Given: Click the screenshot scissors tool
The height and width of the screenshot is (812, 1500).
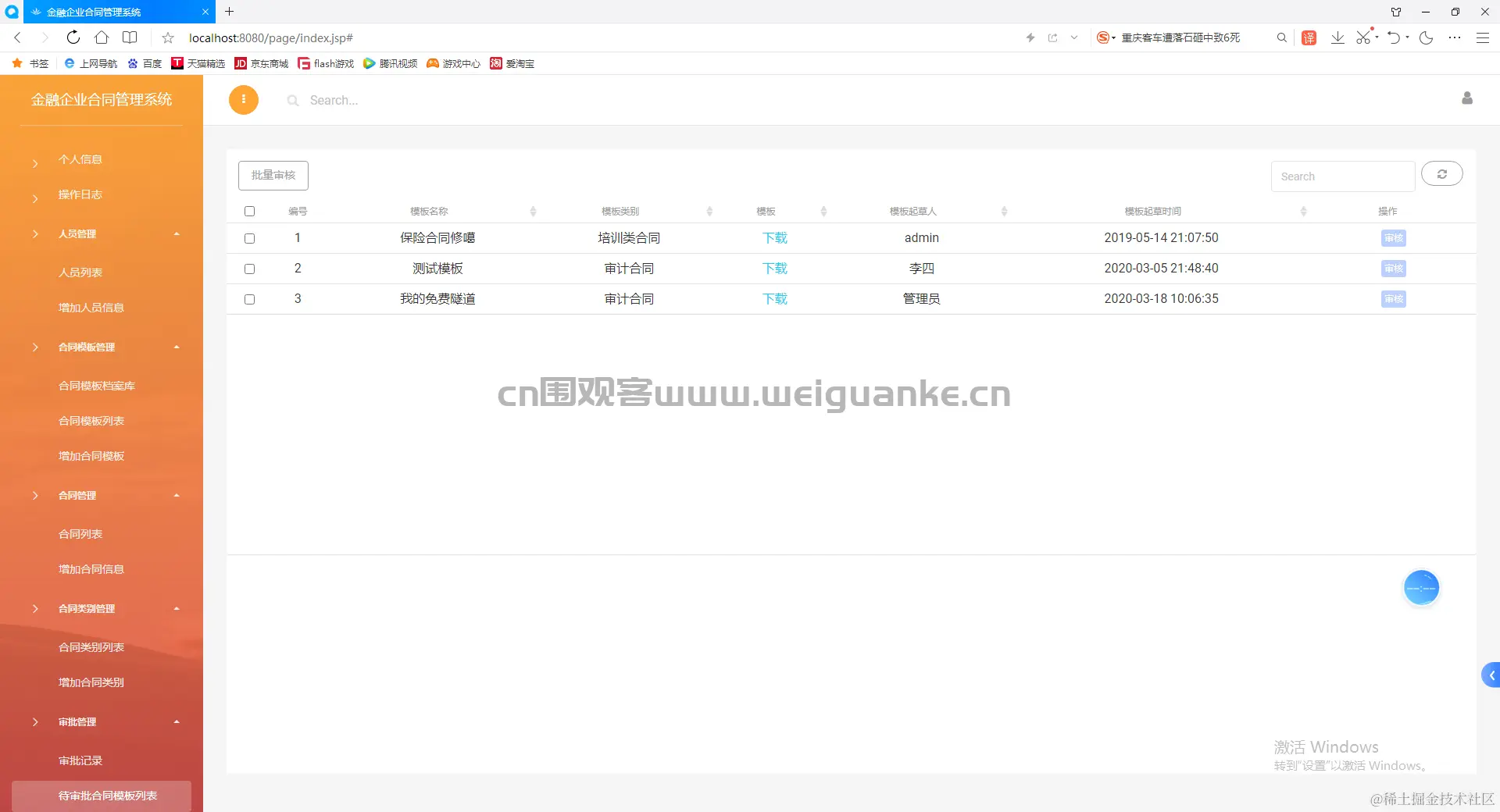Looking at the screenshot, I should tap(1363, 37).
